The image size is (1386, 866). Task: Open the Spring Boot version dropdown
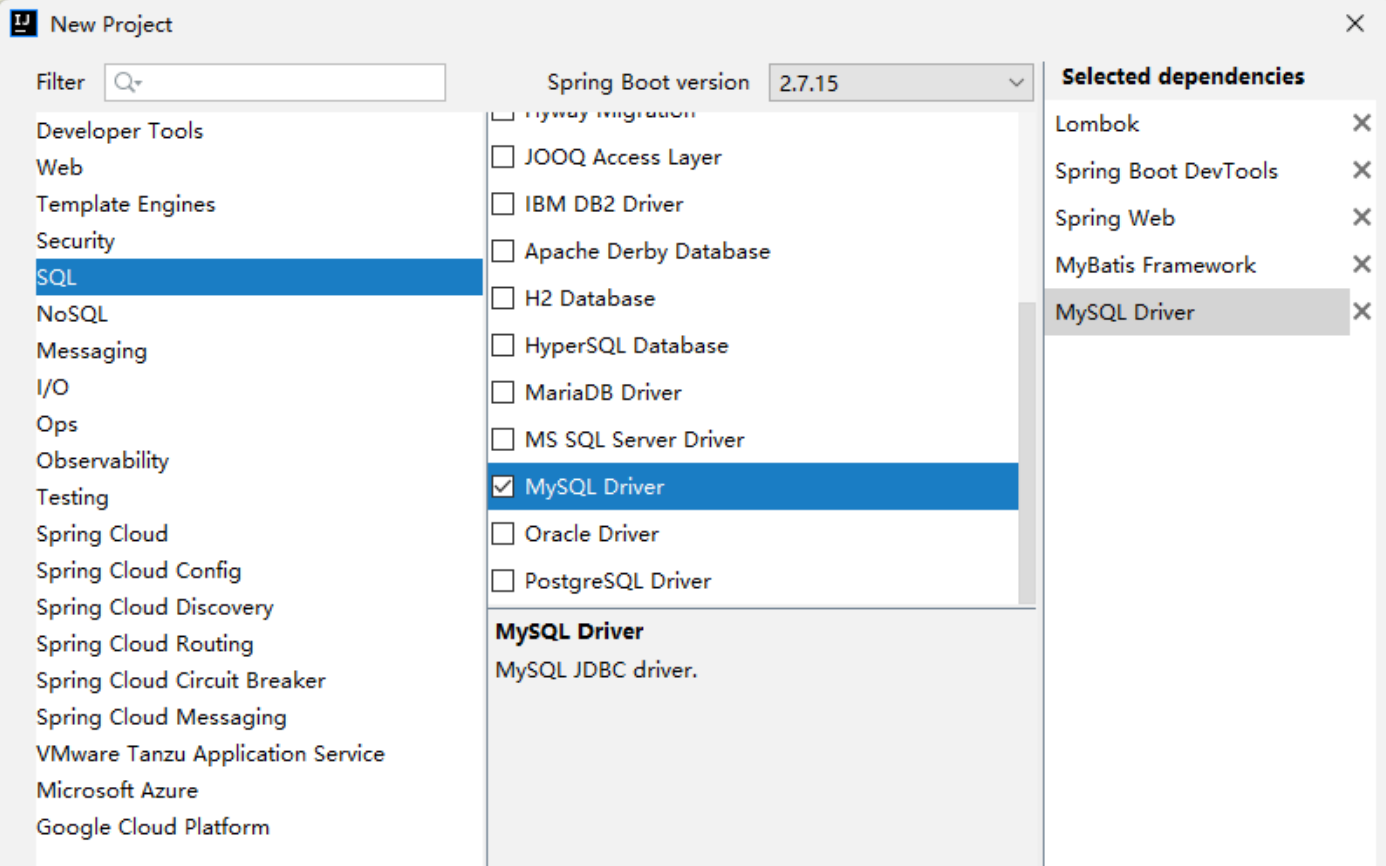pos(901,83)
